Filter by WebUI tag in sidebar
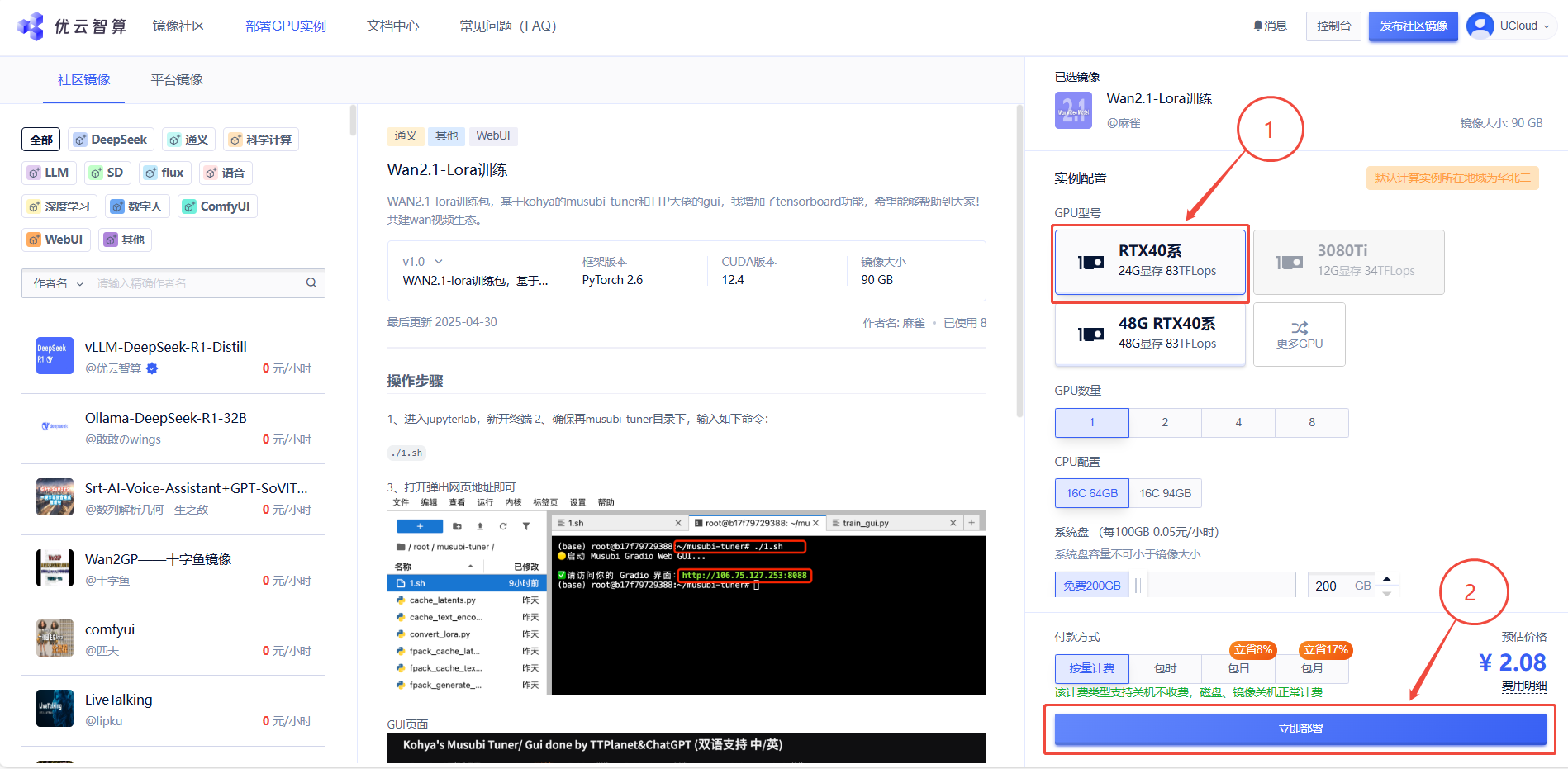 tap(56, 240)
